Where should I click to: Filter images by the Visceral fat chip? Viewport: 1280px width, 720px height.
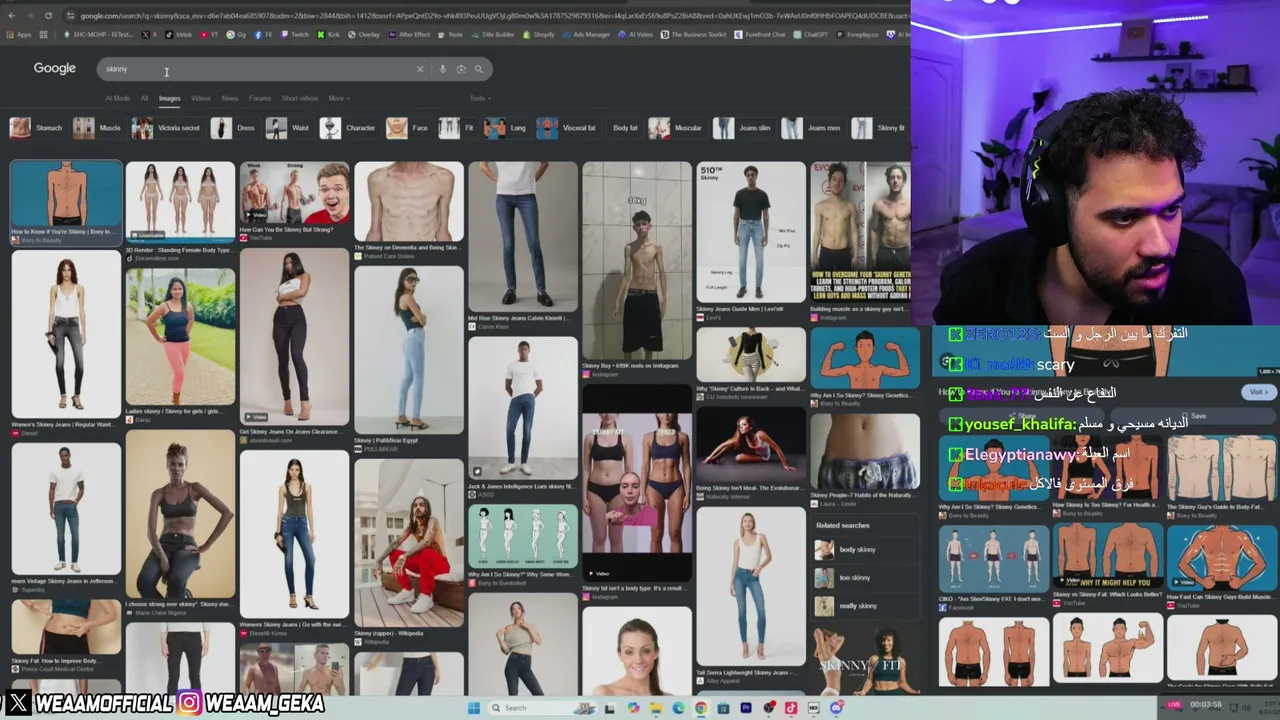coord(567,128)
